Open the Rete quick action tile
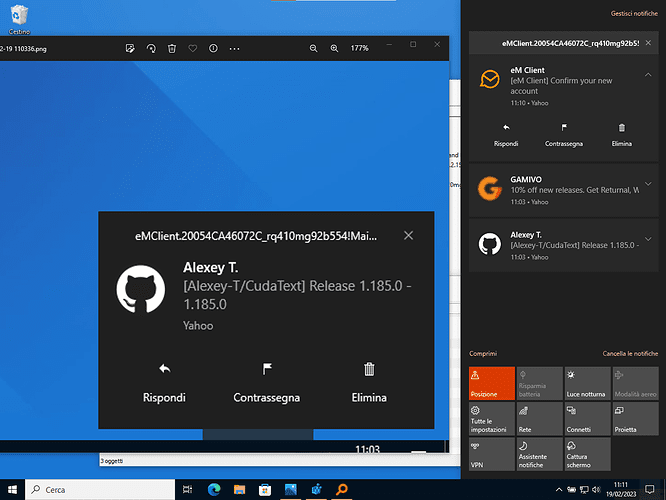The width and height of the screenshot is (666, 500). [540, 419]
